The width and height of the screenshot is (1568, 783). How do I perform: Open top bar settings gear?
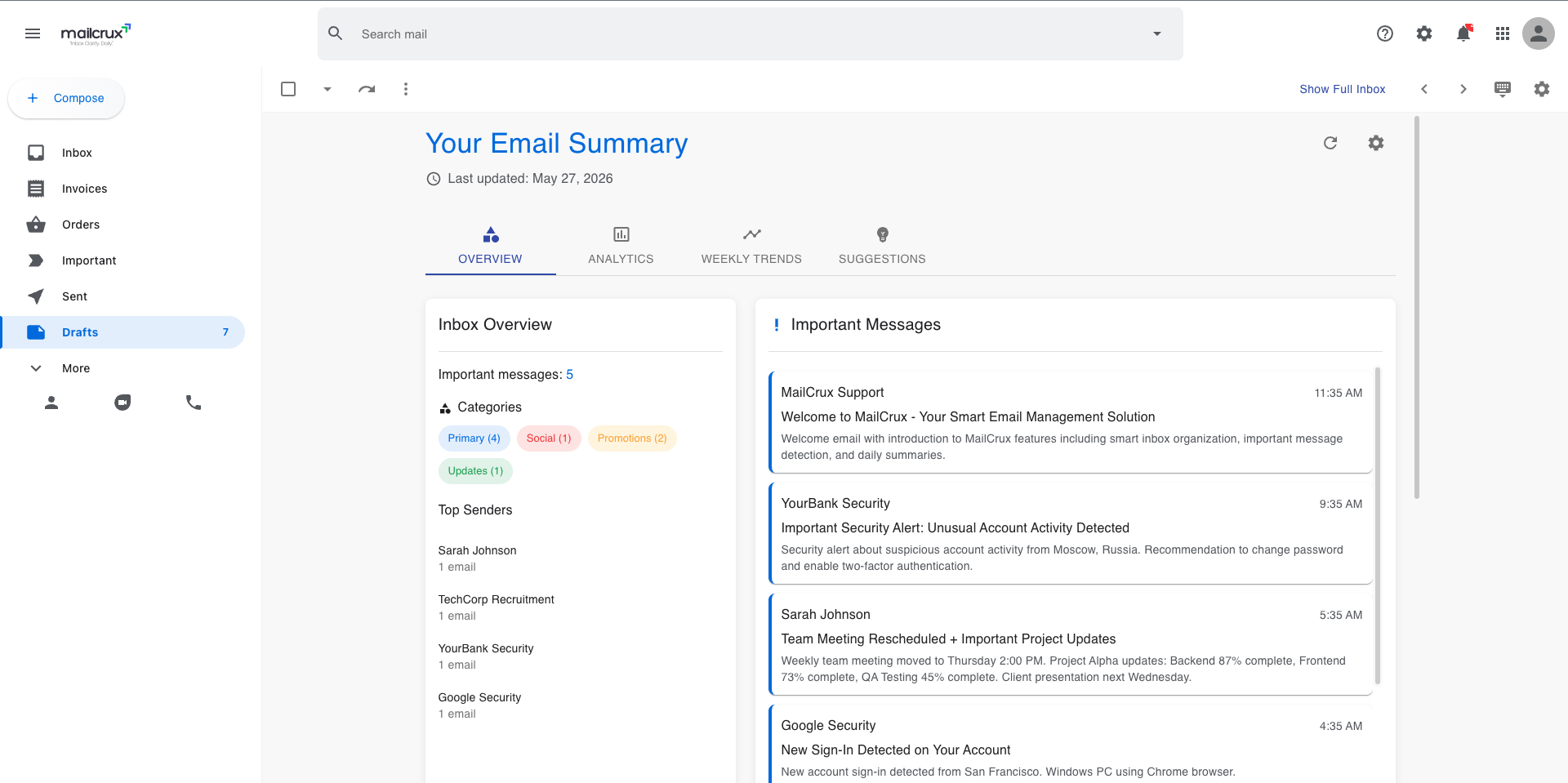point(1424,33)
